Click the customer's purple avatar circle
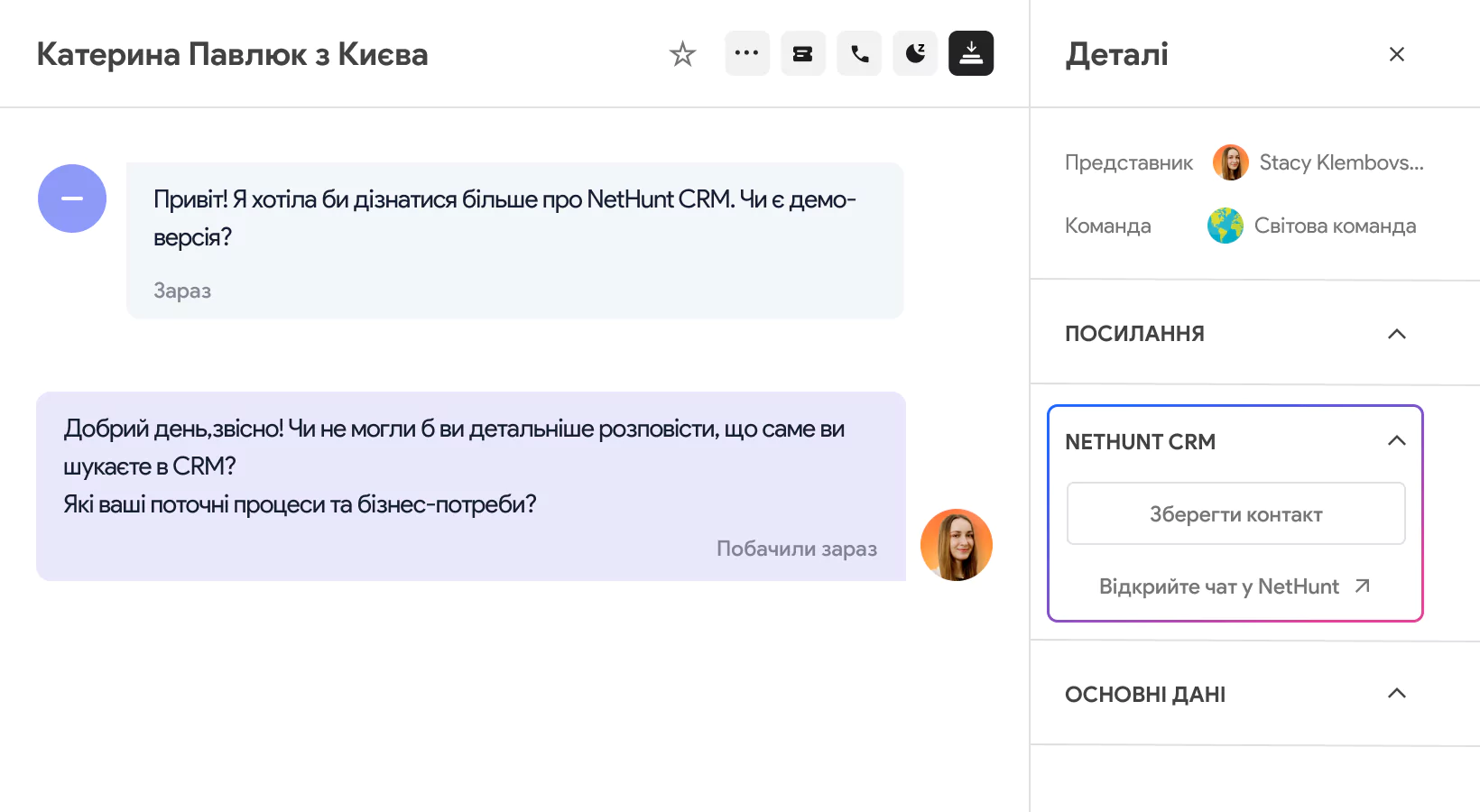This screenshot has width=1480, height=812. point(72,198)
